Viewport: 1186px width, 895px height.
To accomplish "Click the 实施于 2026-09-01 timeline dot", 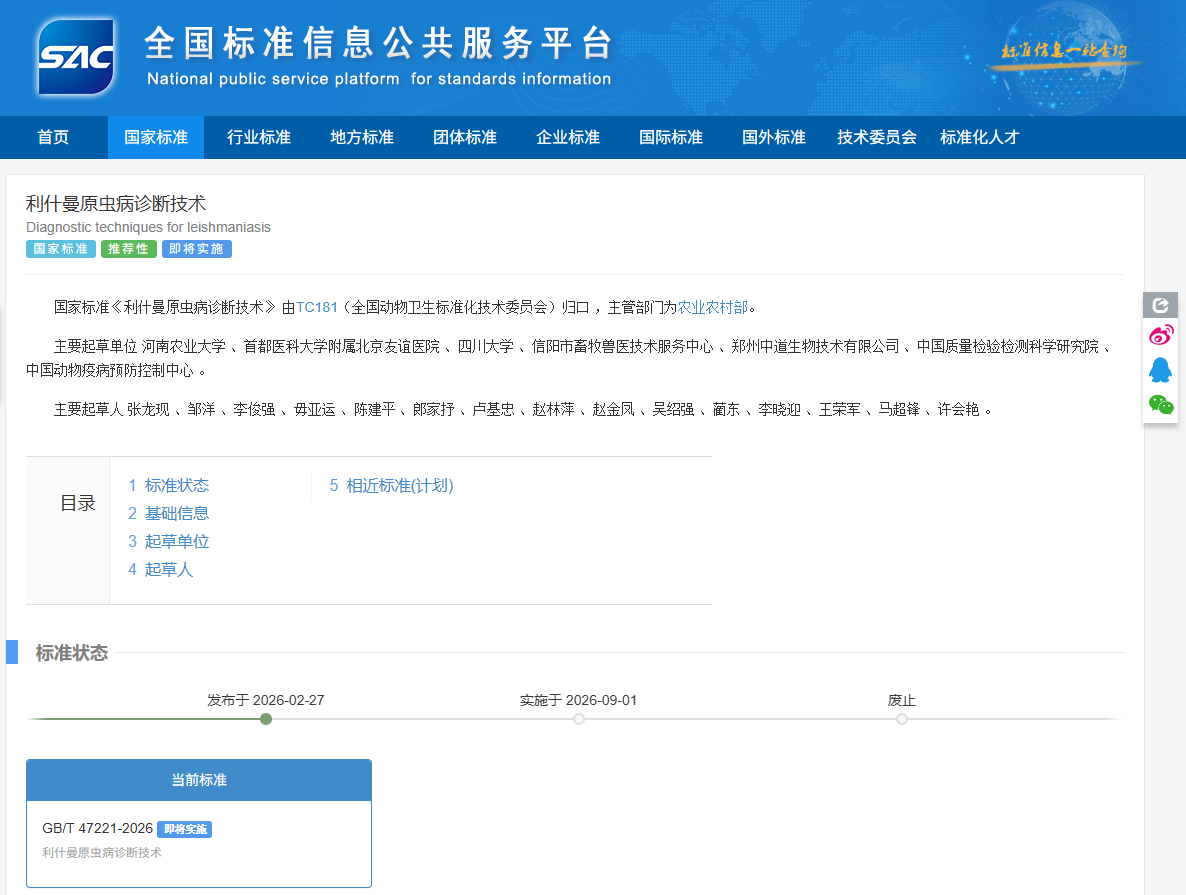I will point(578,718).
